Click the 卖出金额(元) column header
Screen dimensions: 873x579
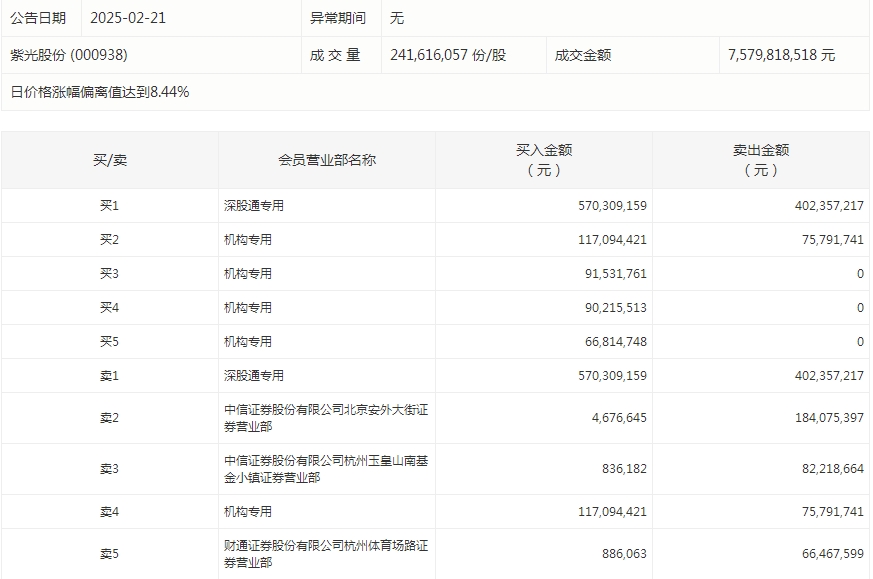click(x=761, y=160)
